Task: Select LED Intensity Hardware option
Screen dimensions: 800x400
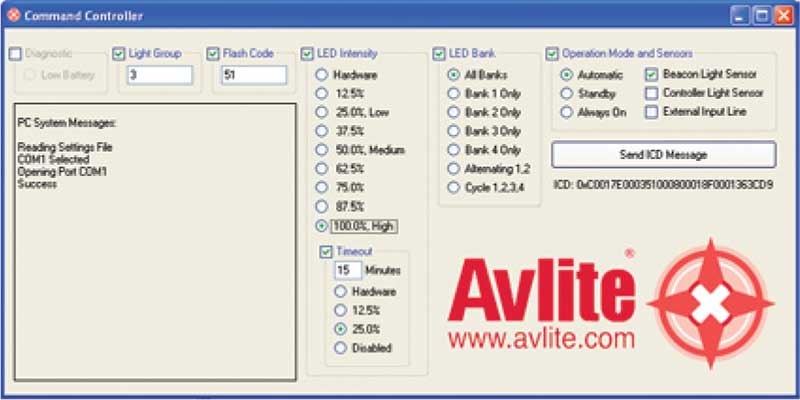Action: [321, 75]
